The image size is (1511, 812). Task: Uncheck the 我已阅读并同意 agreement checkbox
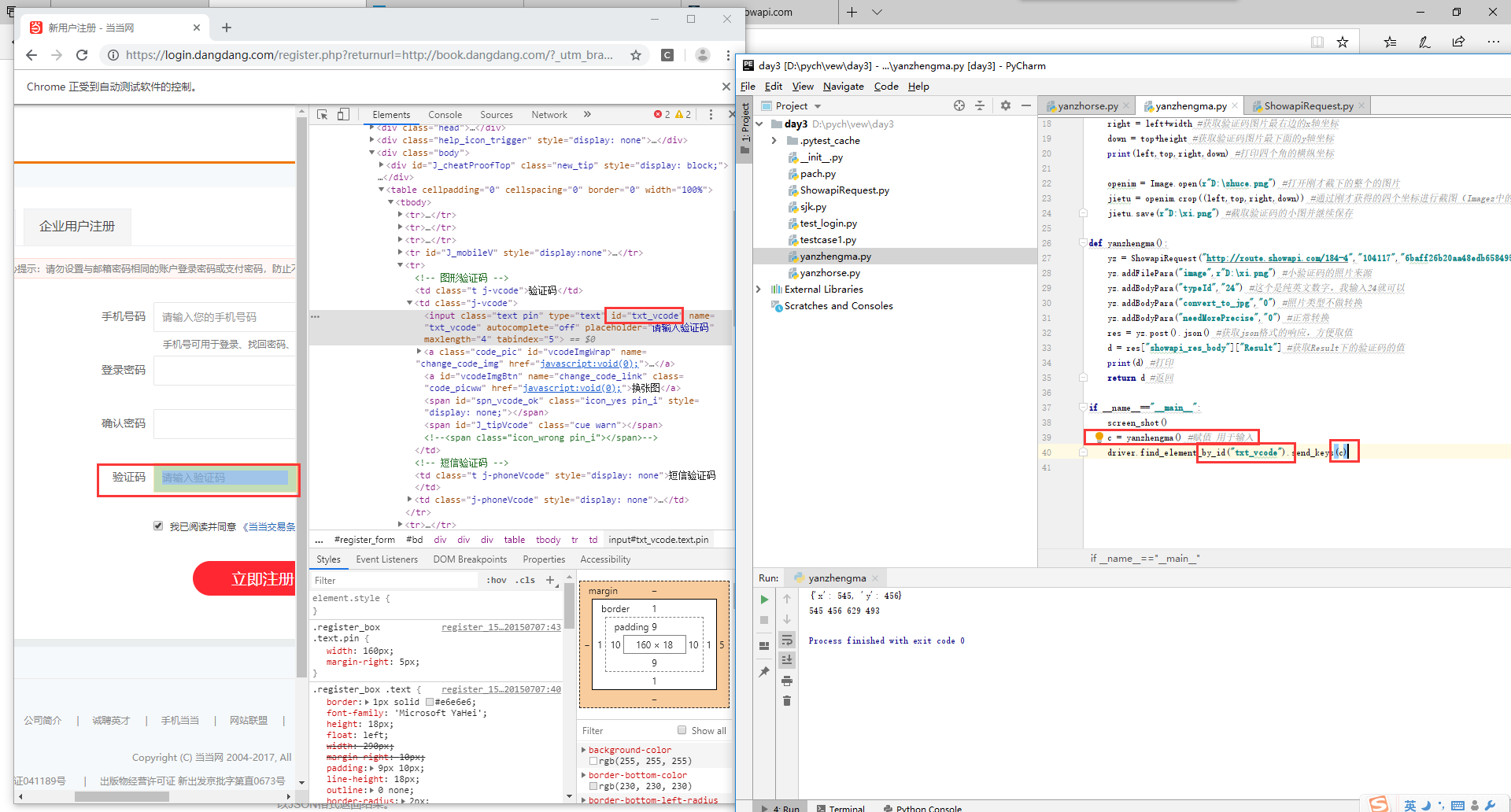[158, 526]
